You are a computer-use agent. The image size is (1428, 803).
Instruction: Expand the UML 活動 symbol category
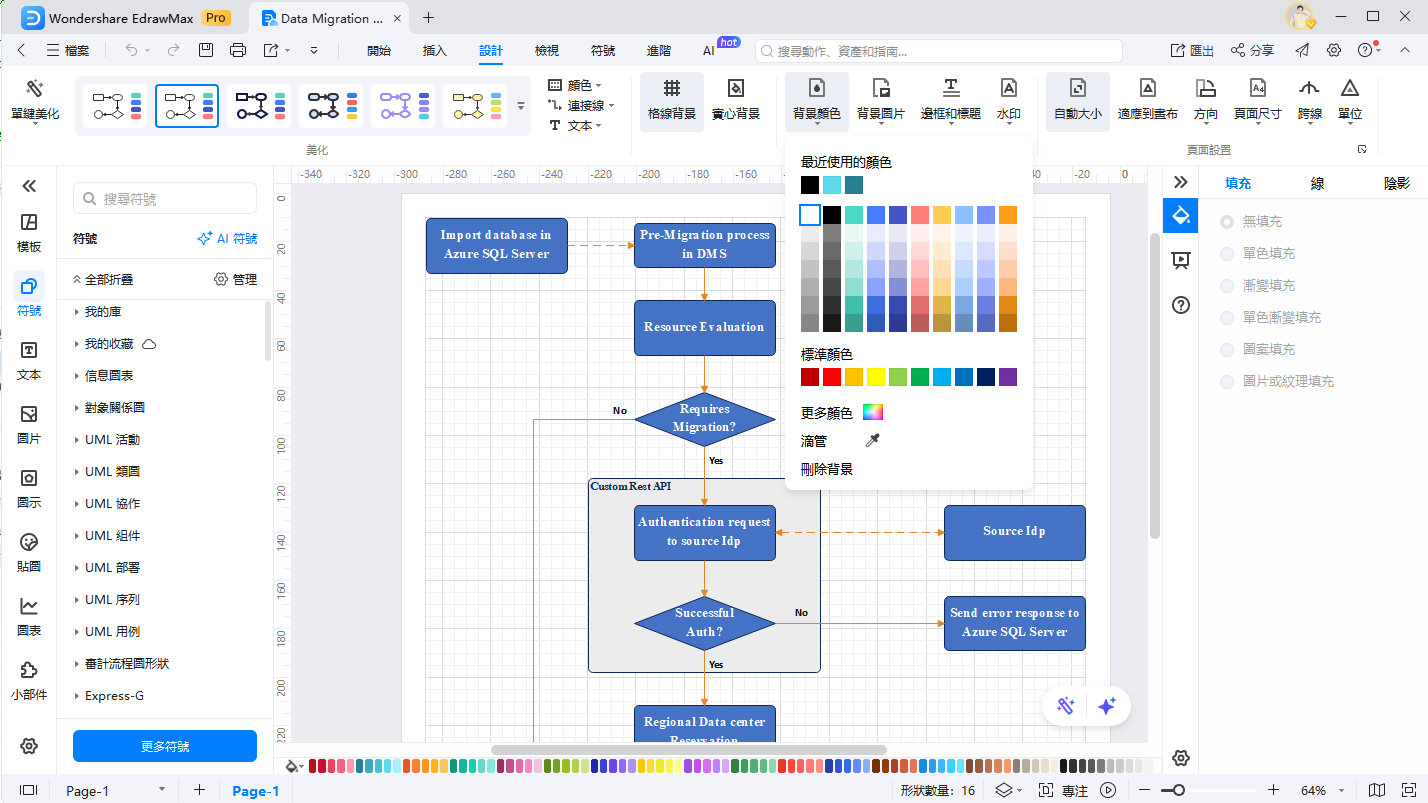tap(112, 440)
